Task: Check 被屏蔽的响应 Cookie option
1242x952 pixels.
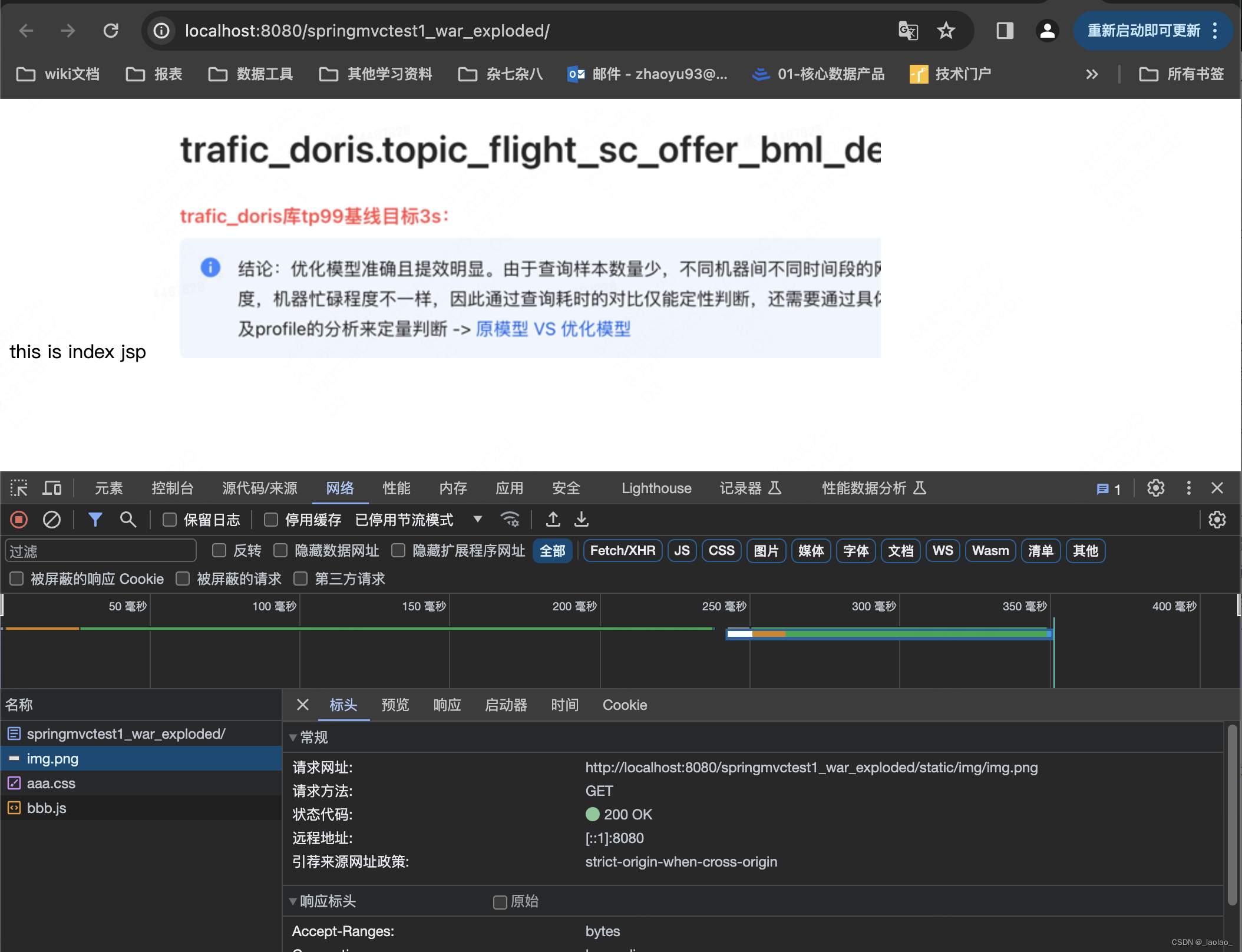Action: [x=16, y=579]
